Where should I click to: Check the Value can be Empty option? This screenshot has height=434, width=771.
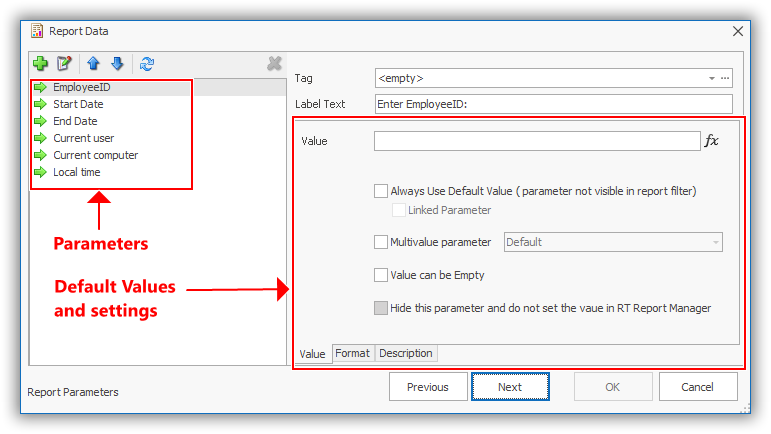tap(380, 275)
